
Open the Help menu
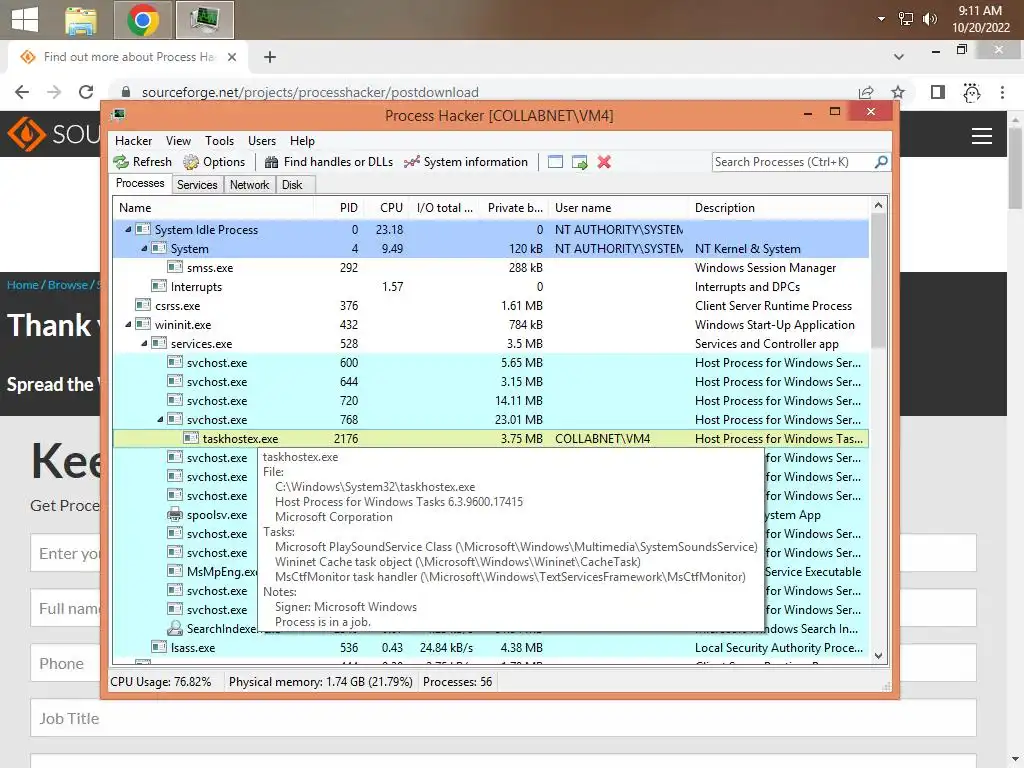coord(302,141)
